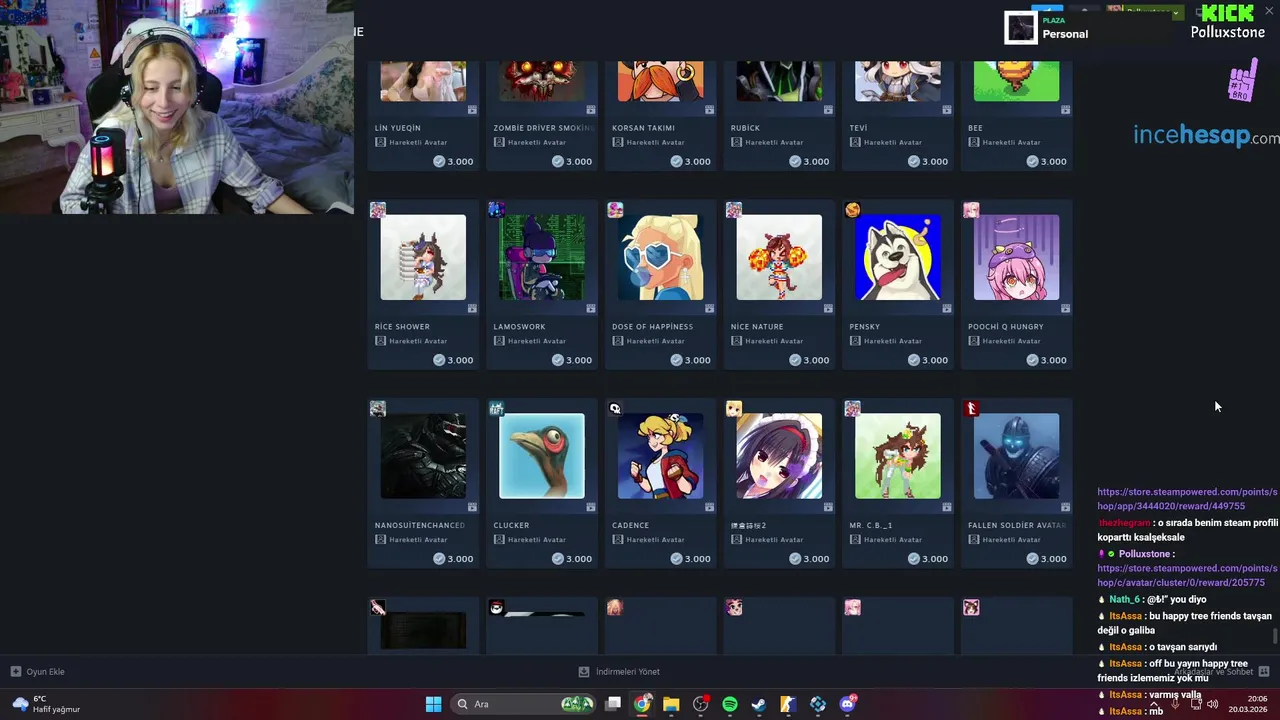Select the Lamoswork avatar thumbnail
Image resolution: width=1280 pixels, height=720 pixels.
[x=542, y=257]
